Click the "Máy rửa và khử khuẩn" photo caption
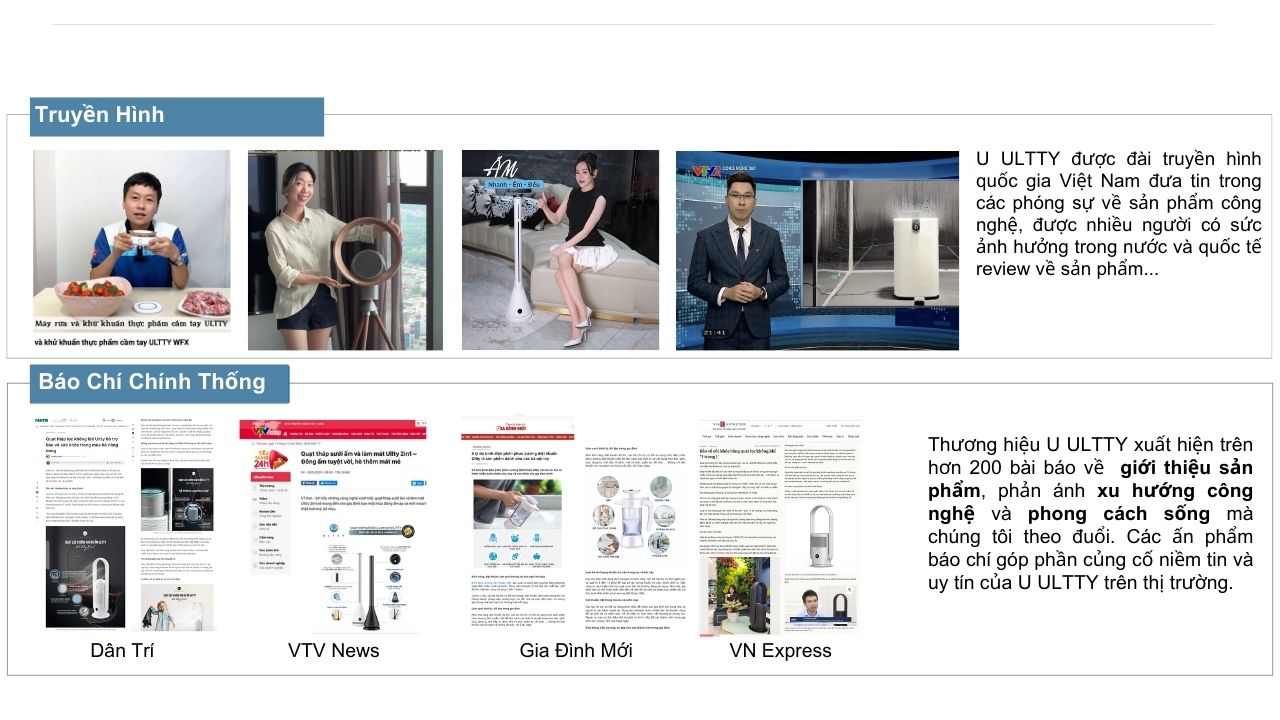 [x=131, y=324]
